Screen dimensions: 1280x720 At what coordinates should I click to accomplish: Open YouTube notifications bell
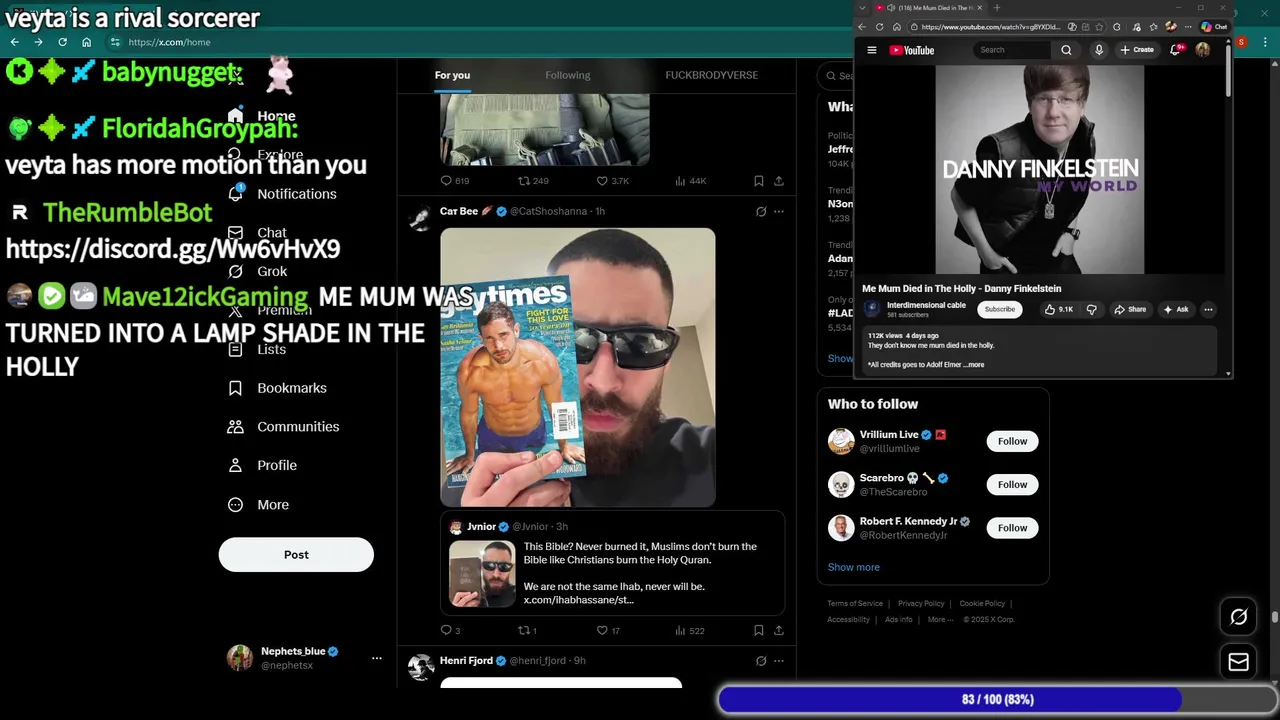pos(1176,50)
